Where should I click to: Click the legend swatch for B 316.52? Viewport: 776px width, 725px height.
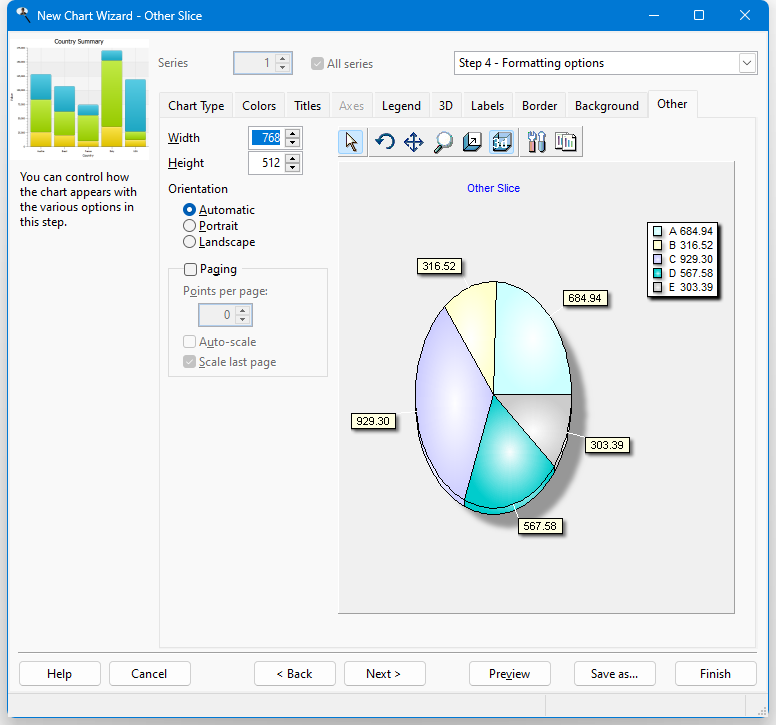pos(657,245)
